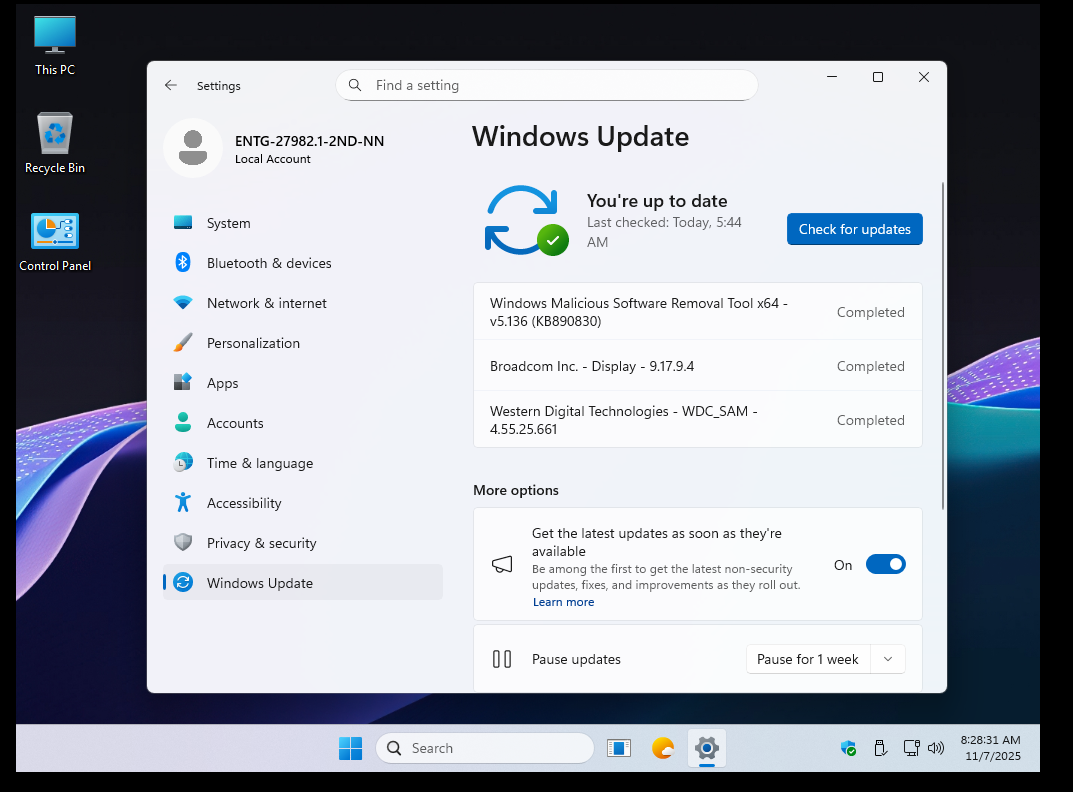
Task: Click the ENTG-27982.1-2ND-NN account name
Action: [x=309, y=140]
